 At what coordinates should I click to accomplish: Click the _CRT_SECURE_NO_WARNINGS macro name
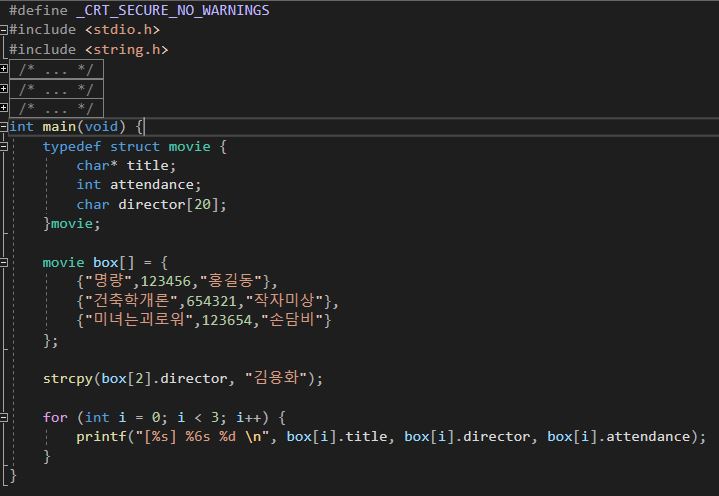tap(173, 10)
